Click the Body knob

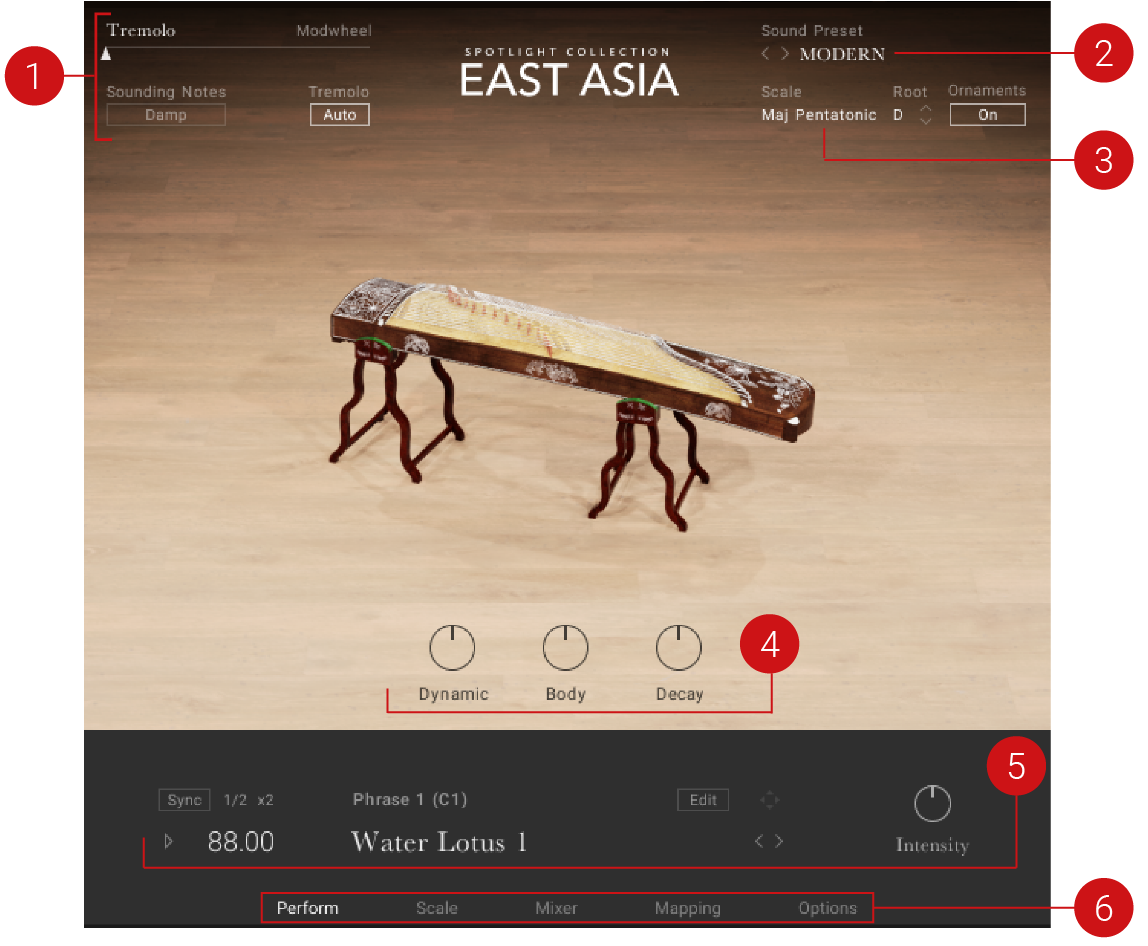[565, 649]
